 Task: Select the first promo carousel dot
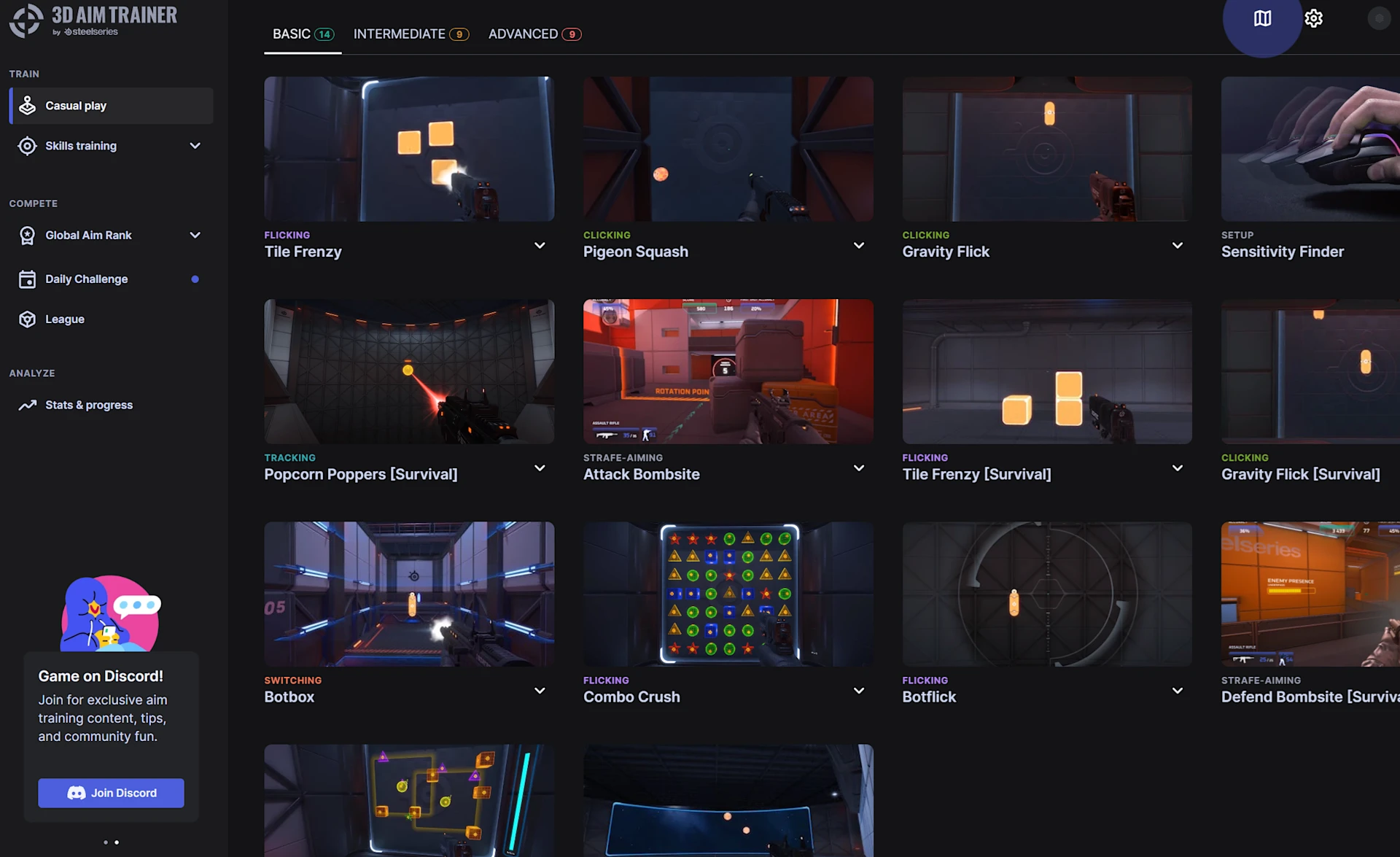(106, 842)
